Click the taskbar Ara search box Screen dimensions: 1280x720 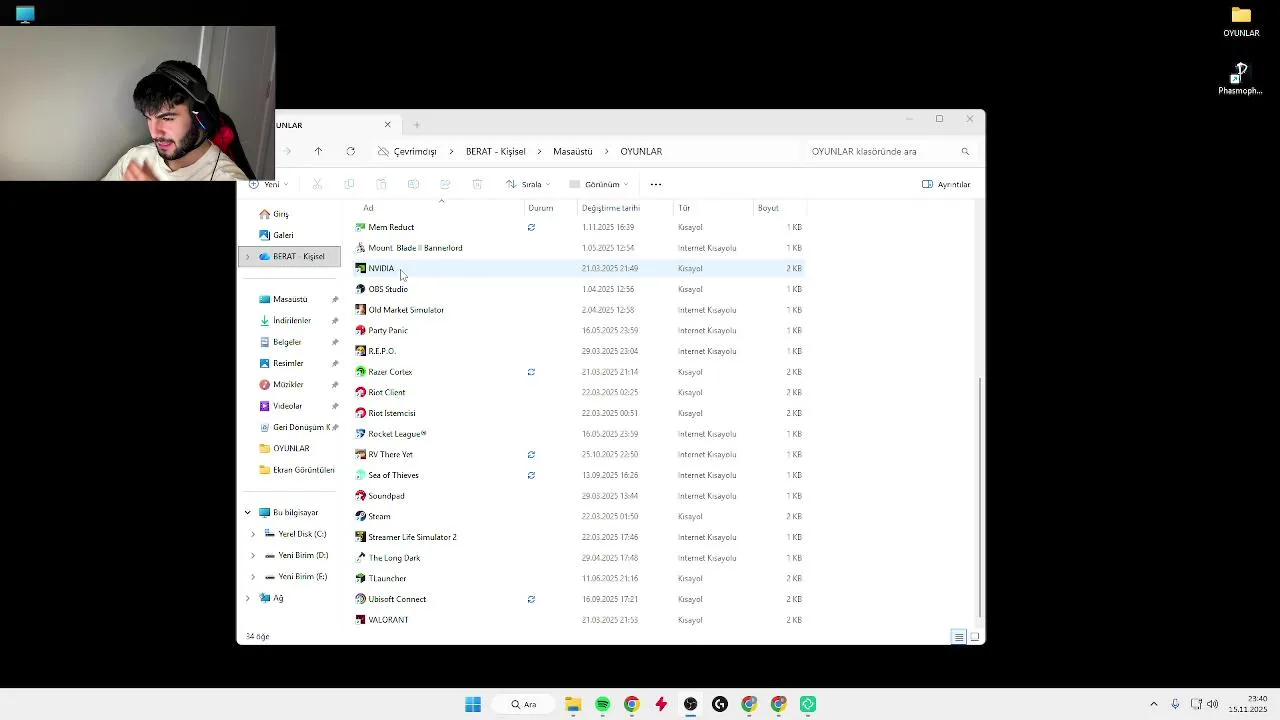point(524,704)
